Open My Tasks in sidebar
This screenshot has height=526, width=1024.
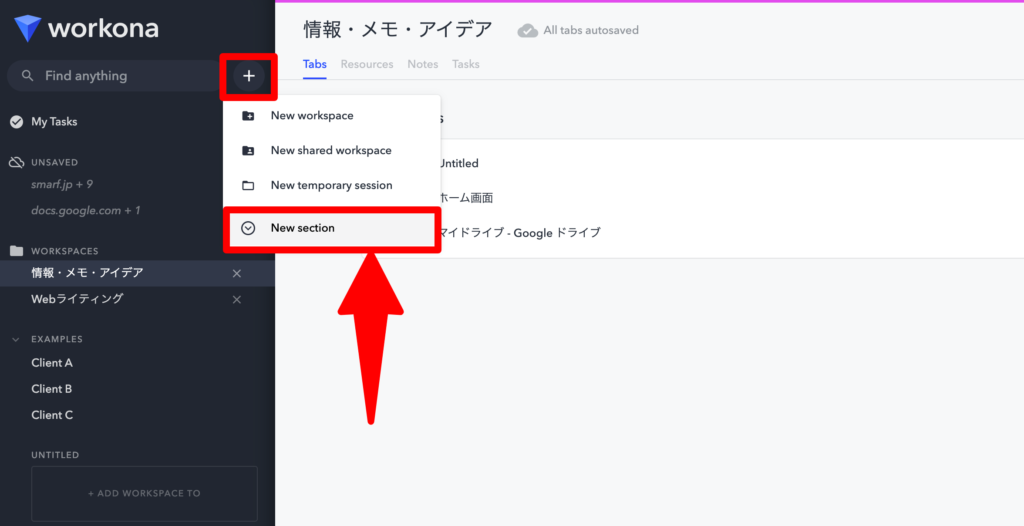[x=54, y=122]
